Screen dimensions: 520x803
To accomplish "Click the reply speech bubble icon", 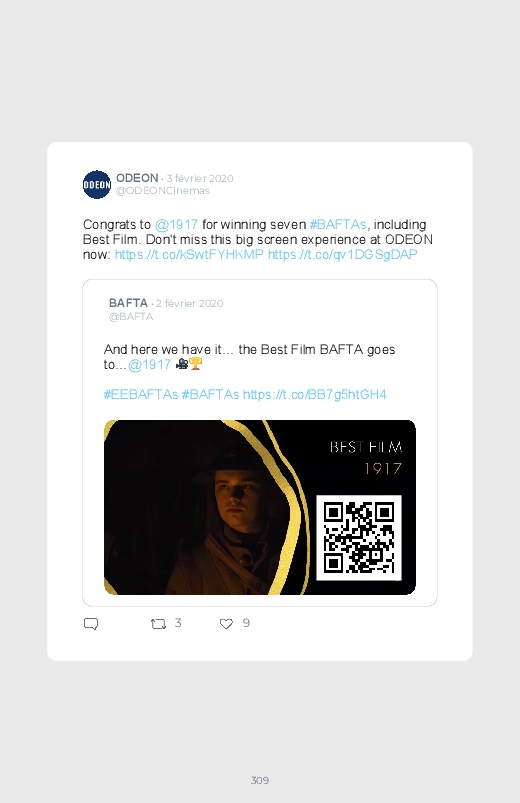I will pyautogui.click(x=91, y=624).
